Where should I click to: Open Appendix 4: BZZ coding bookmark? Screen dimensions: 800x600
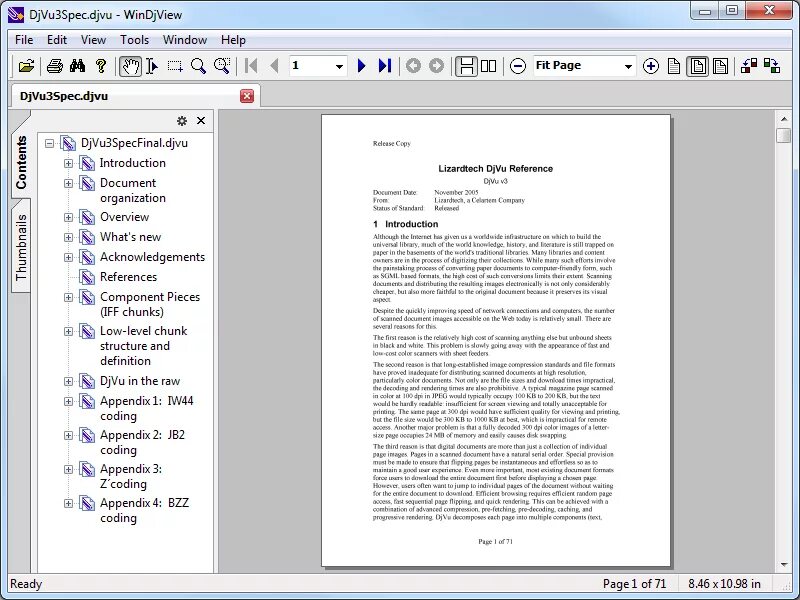pyautogui.click(x=144, y=510)
